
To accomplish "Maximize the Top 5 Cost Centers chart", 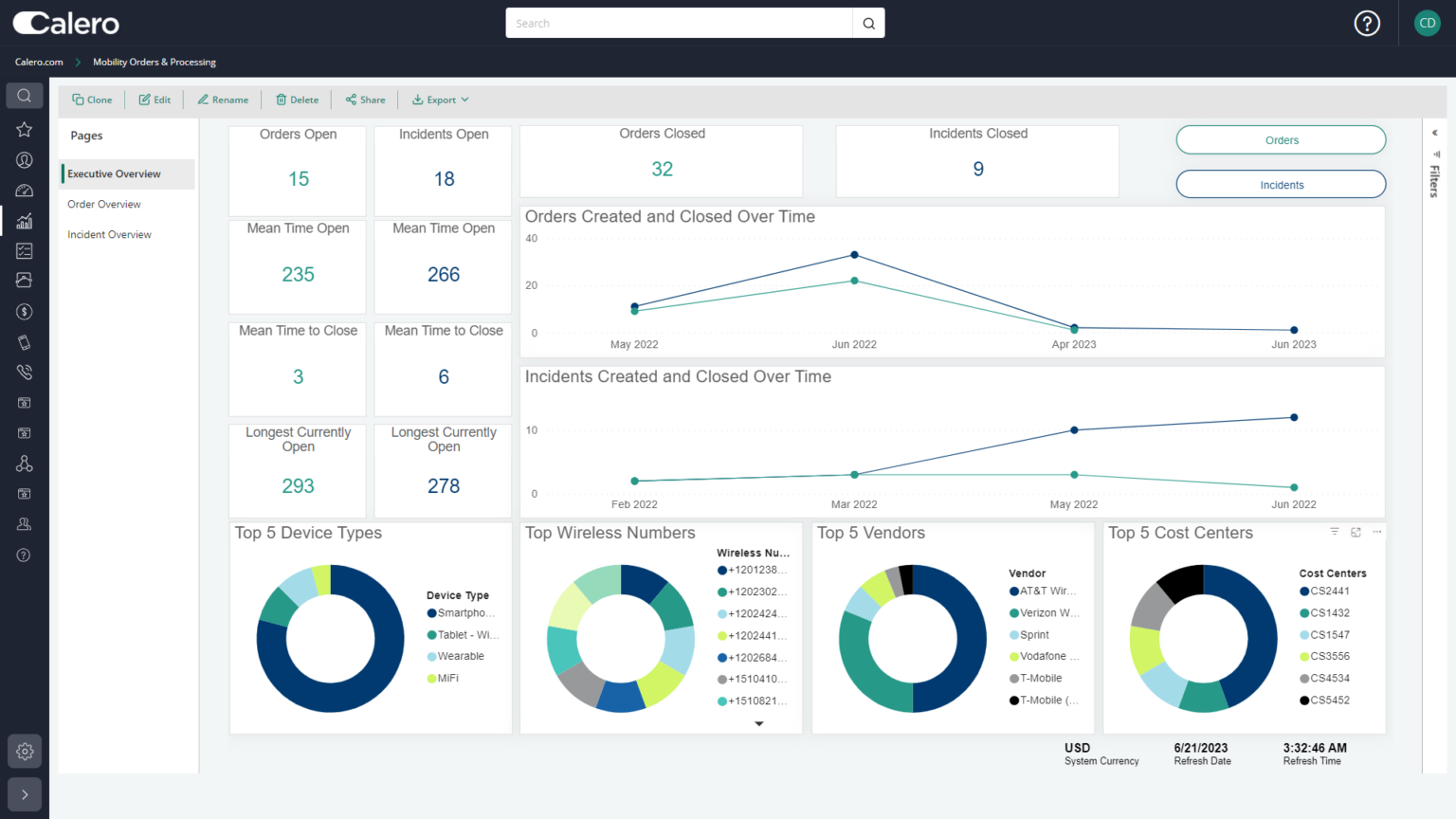I will (x=1355, y=533).
